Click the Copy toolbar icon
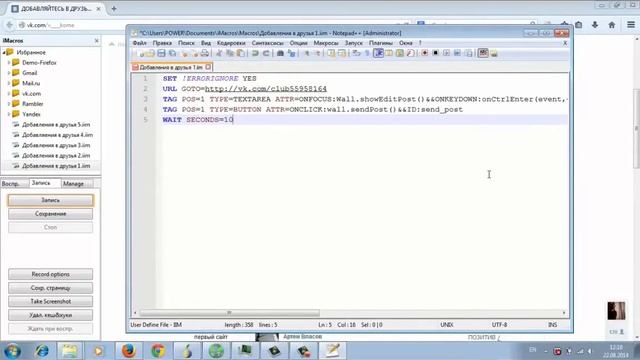This screenshot has width=640, height=360. point(230,53)
